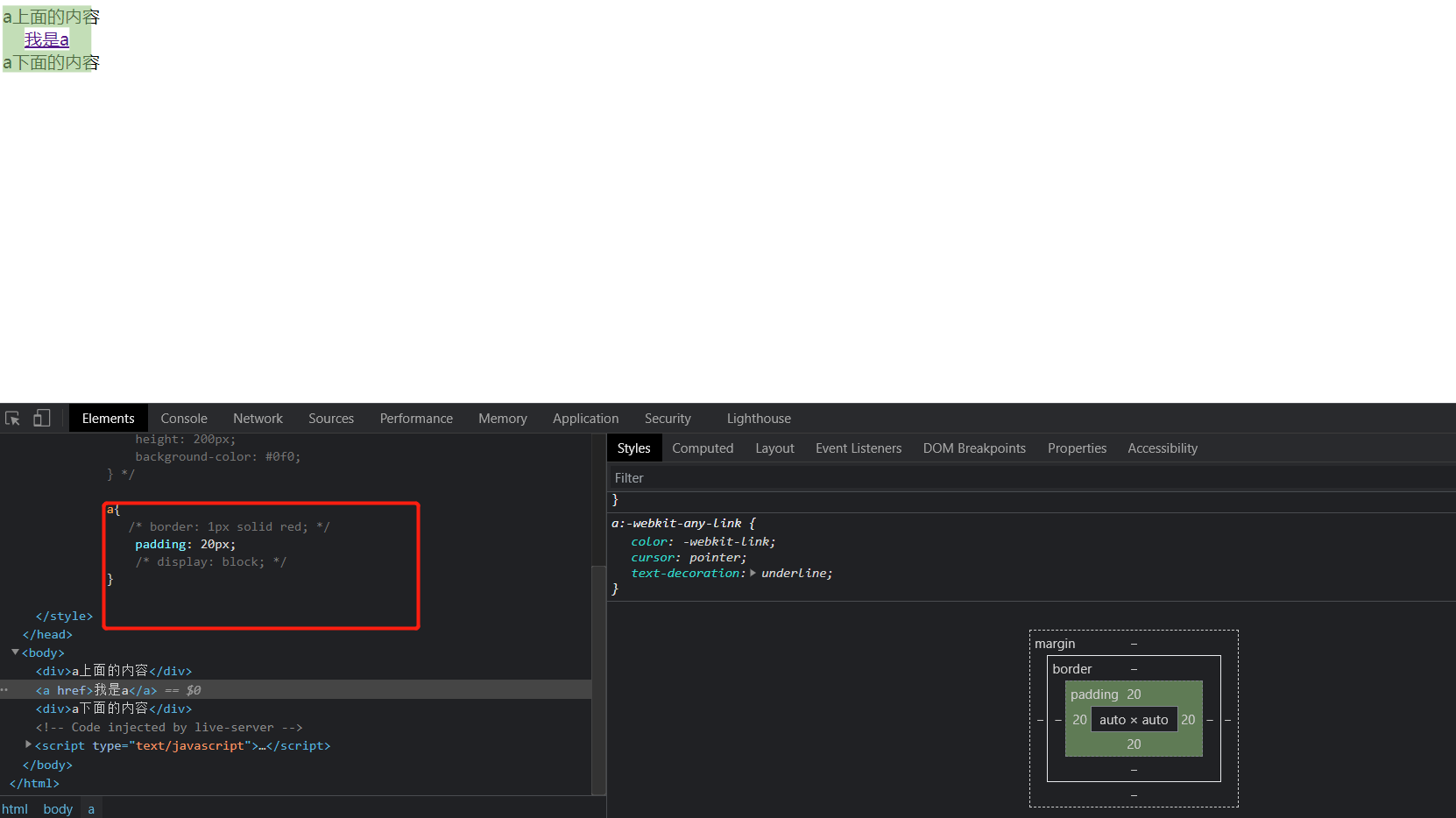Open the Elements panel tab

109,419
